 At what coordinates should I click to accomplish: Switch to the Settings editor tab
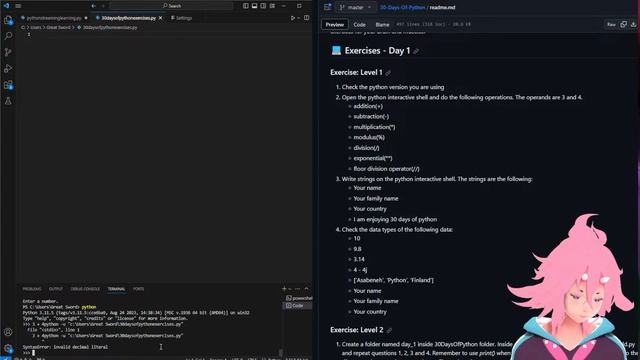click(x=181, y=18)
